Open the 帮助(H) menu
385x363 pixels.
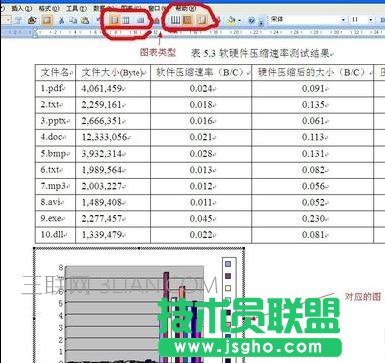coord(186,8)
